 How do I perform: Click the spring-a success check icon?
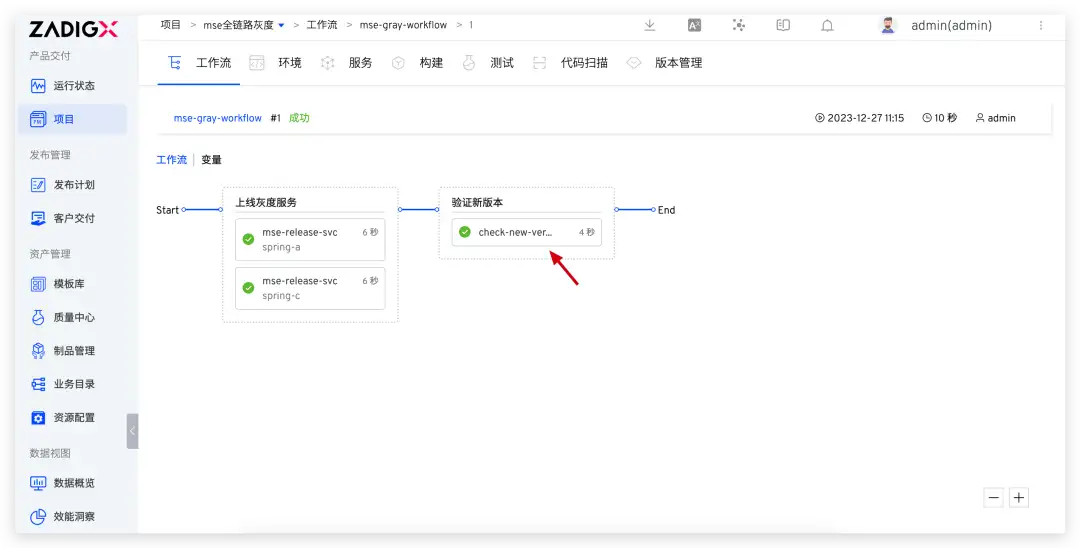249,239
